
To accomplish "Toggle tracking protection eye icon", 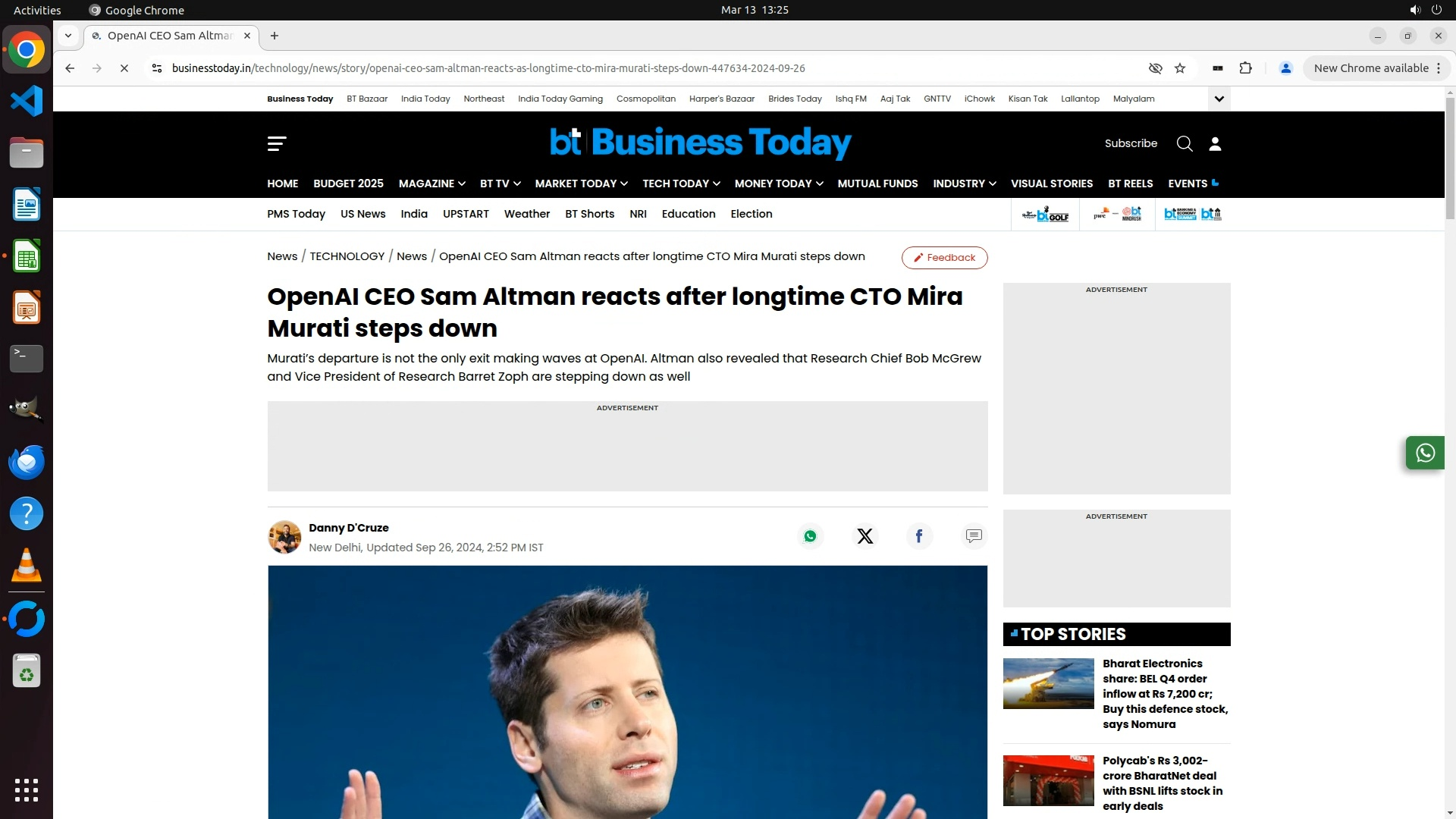I will click(x=1155, y=68).
